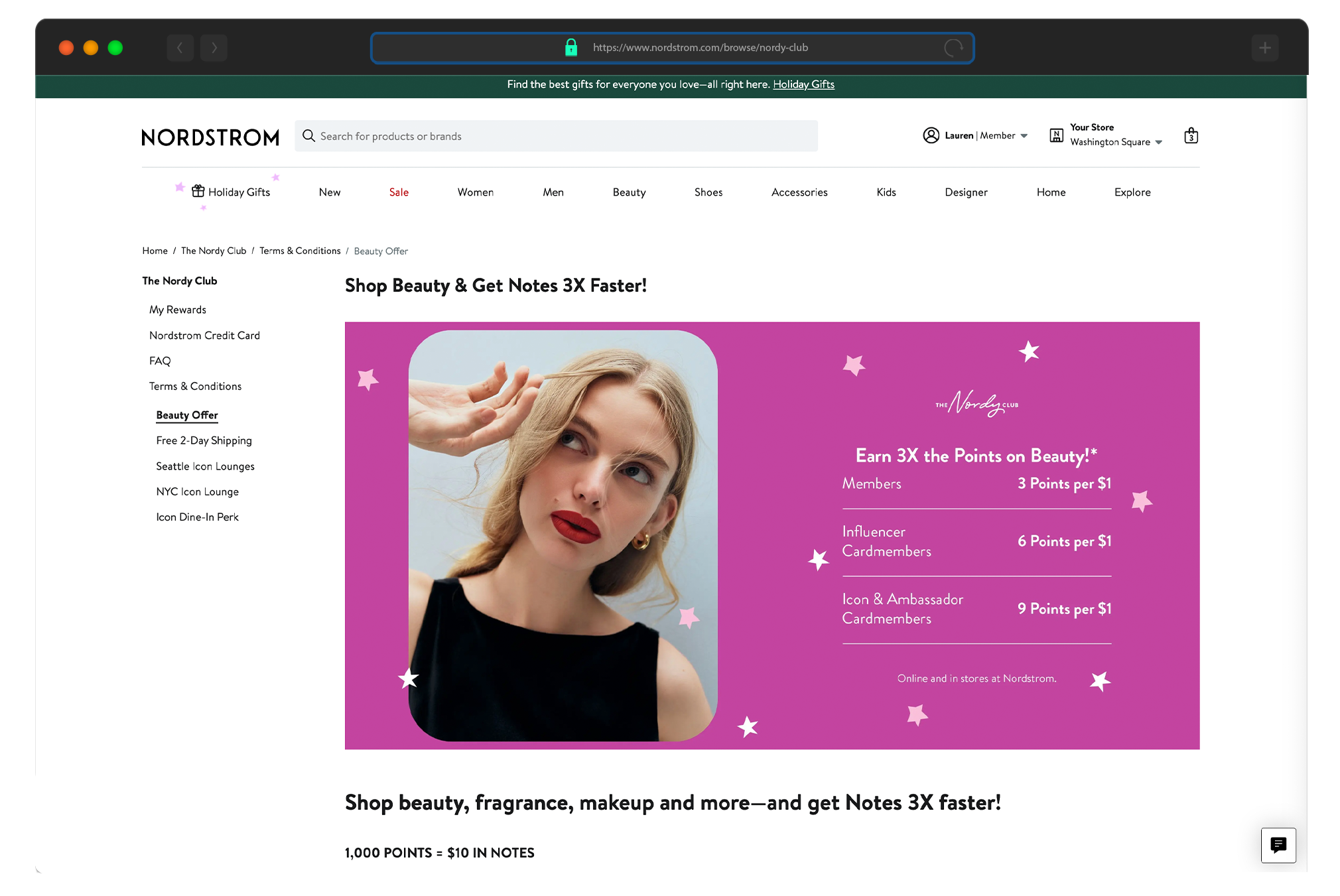This screenshot has width=1340, height=896.
Task: Click the Holiday Gifts banner link
Action: [x=803, y=84]
